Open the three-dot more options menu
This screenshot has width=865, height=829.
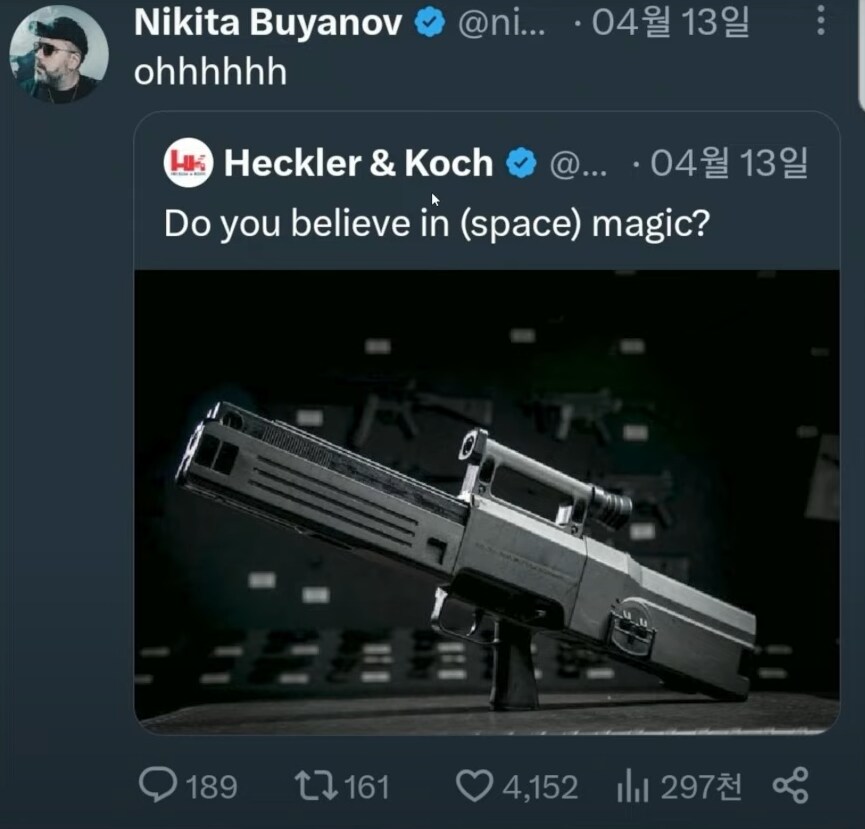[820, 21]
